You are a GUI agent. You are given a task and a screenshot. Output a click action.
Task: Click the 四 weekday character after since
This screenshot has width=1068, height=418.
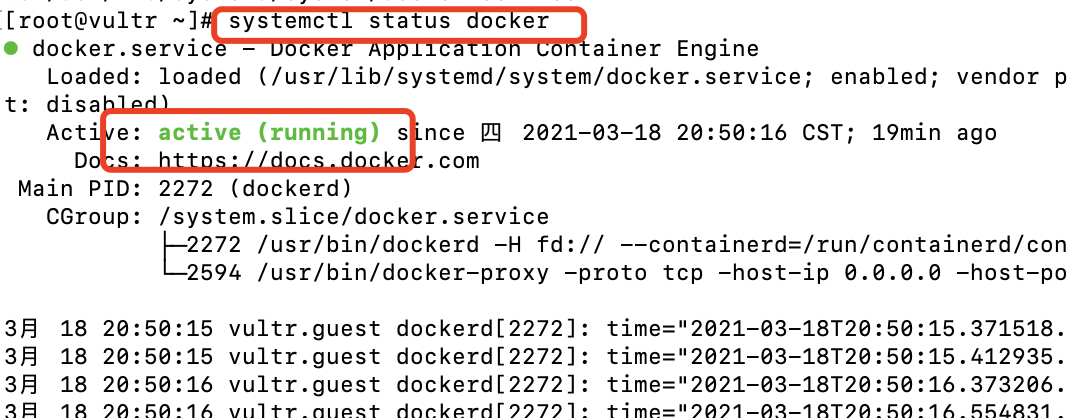click(x=491, y=132)
